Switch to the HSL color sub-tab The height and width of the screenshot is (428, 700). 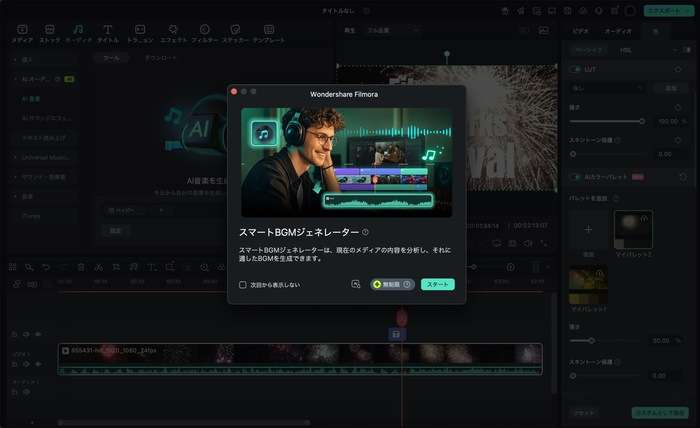[625, 50]
